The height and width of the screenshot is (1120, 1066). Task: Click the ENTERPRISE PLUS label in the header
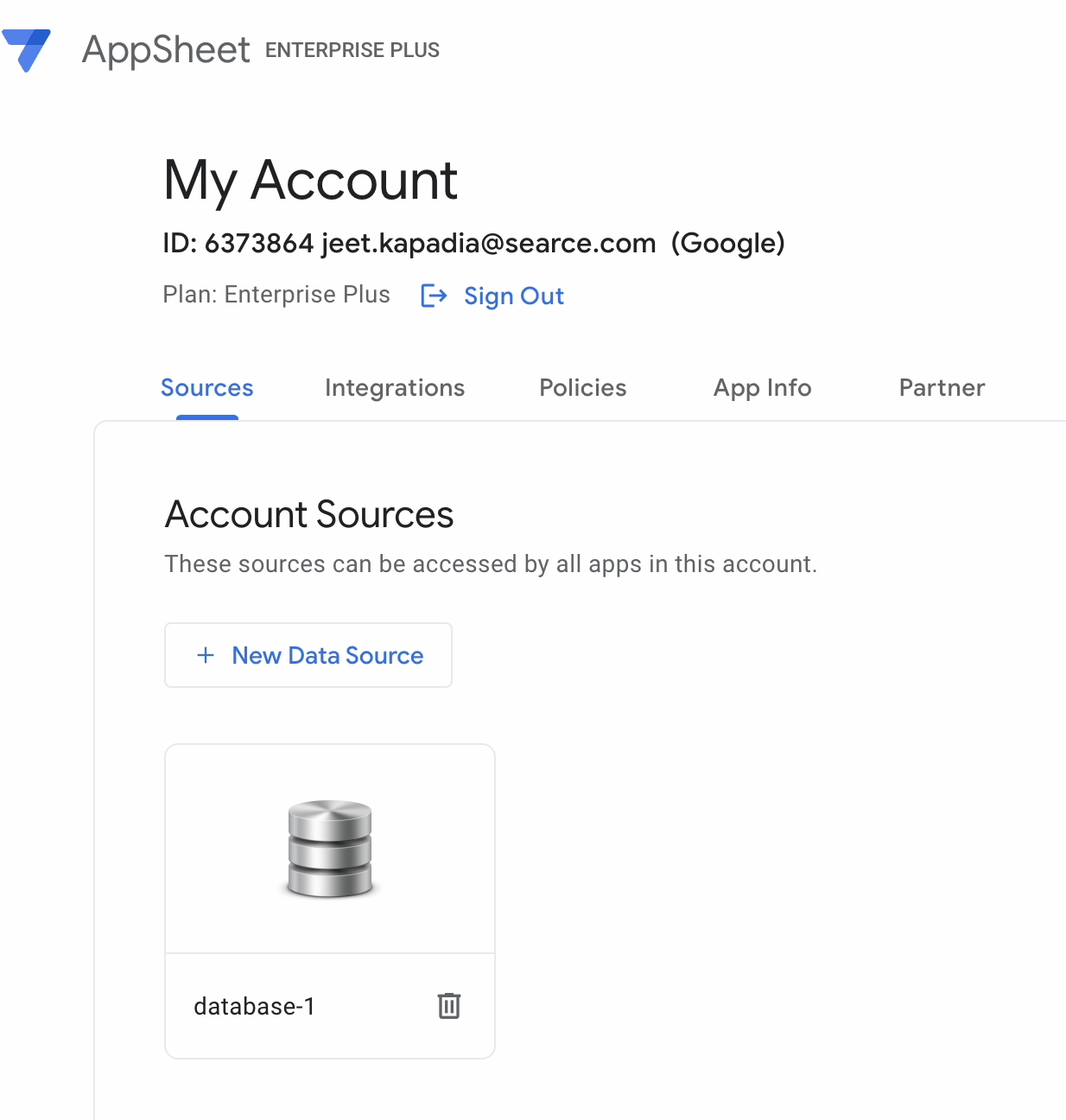352,50
